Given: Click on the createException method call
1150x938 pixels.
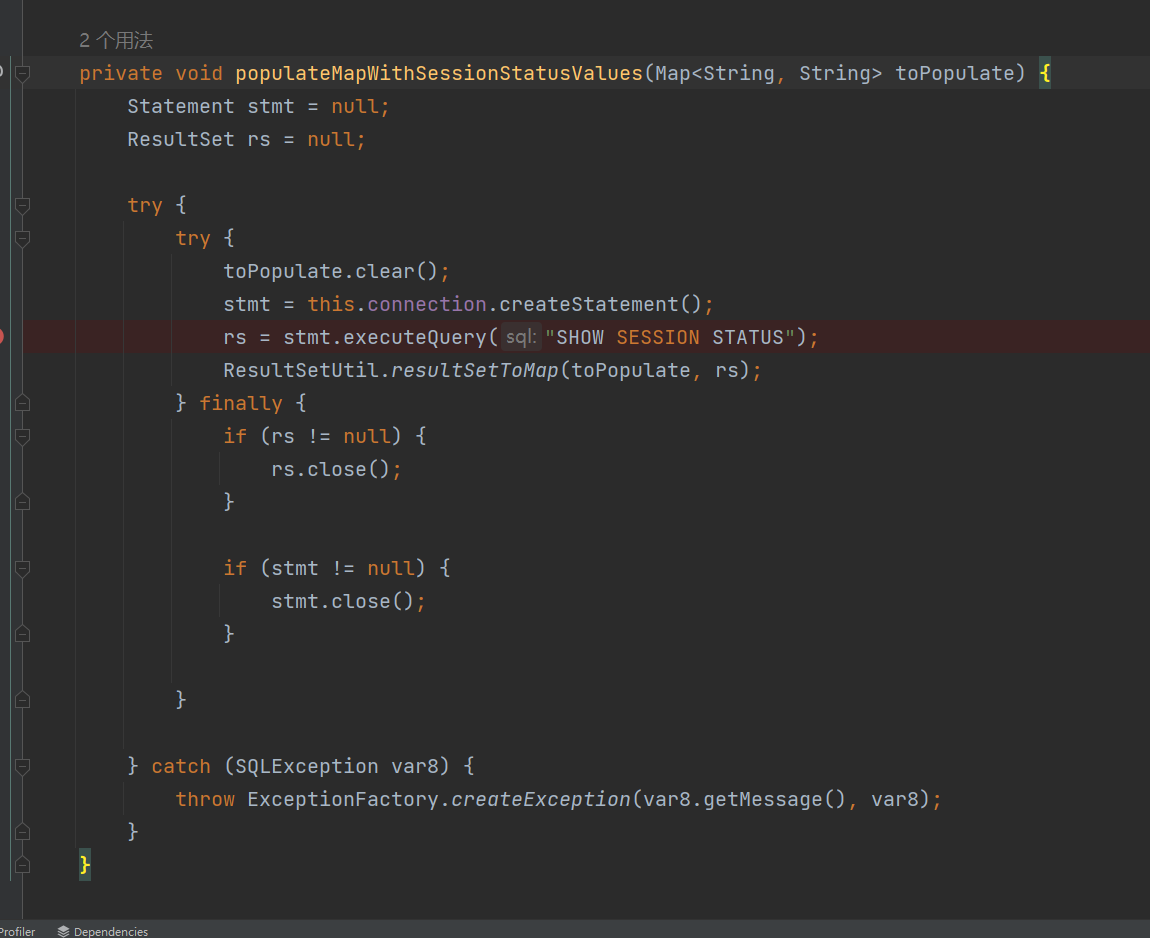Looking at the screenshot, I should coord(540,799).
